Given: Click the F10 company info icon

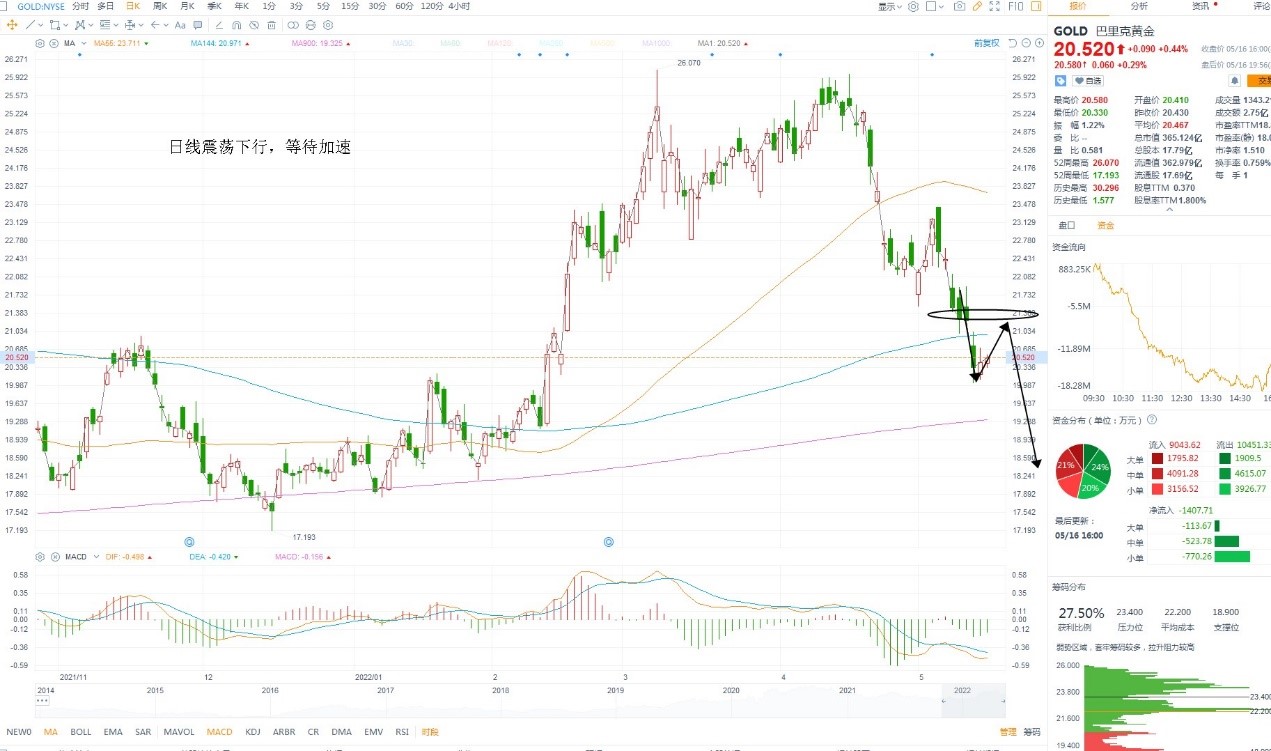Looking at the screenshot, I should (x=1015, y=6).
